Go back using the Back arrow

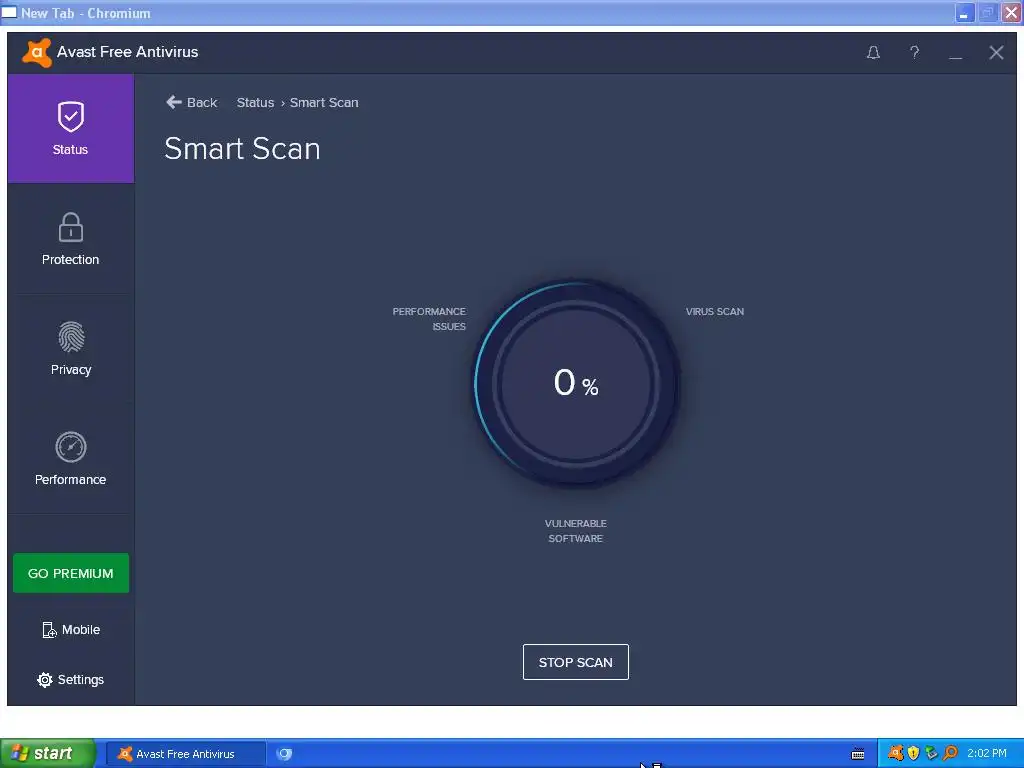(x=191, y=103)
